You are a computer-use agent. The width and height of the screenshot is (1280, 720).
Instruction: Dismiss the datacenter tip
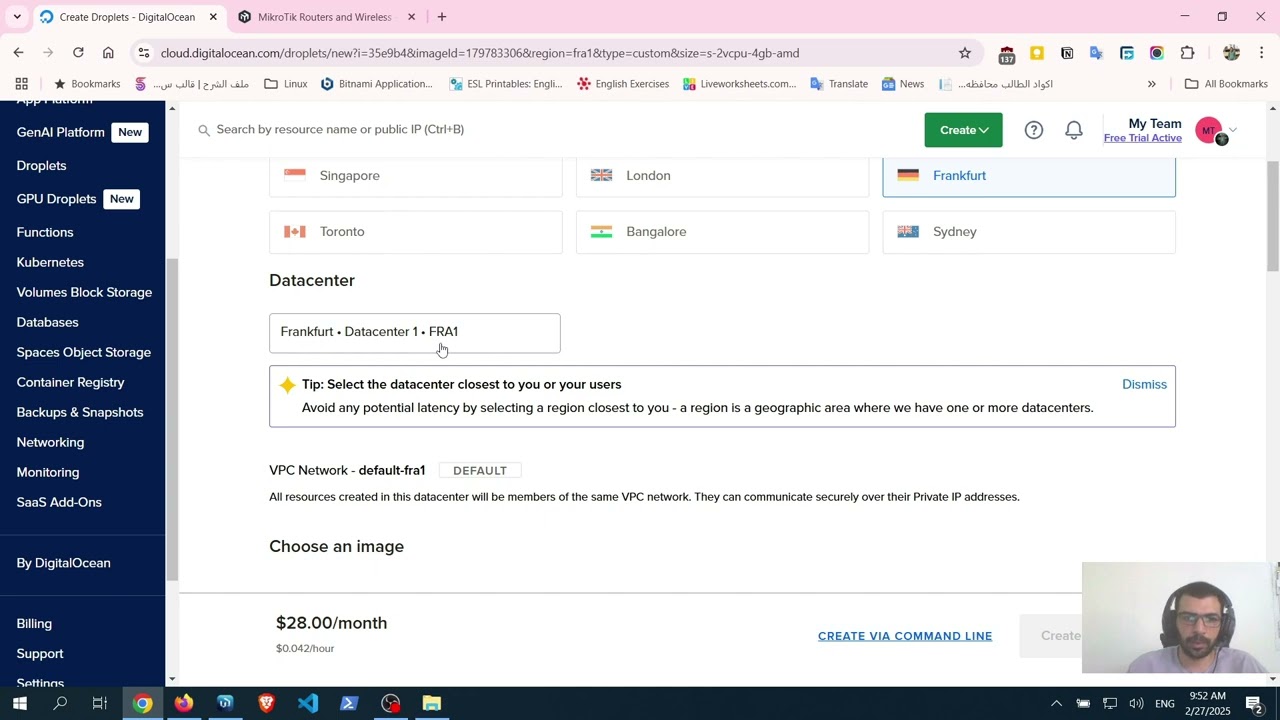click(x=1144, y=384)
